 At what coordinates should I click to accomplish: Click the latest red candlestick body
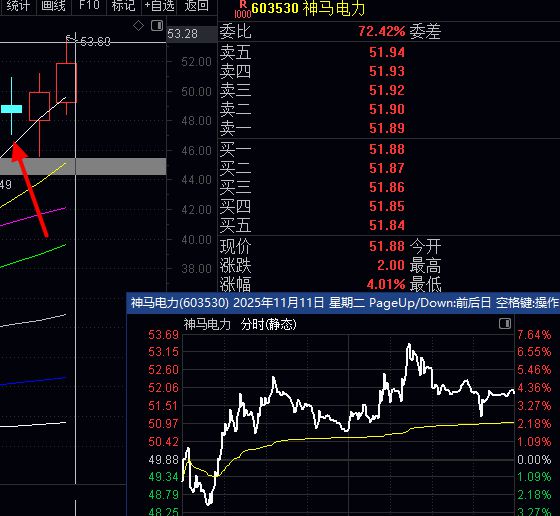pos(66,83)
